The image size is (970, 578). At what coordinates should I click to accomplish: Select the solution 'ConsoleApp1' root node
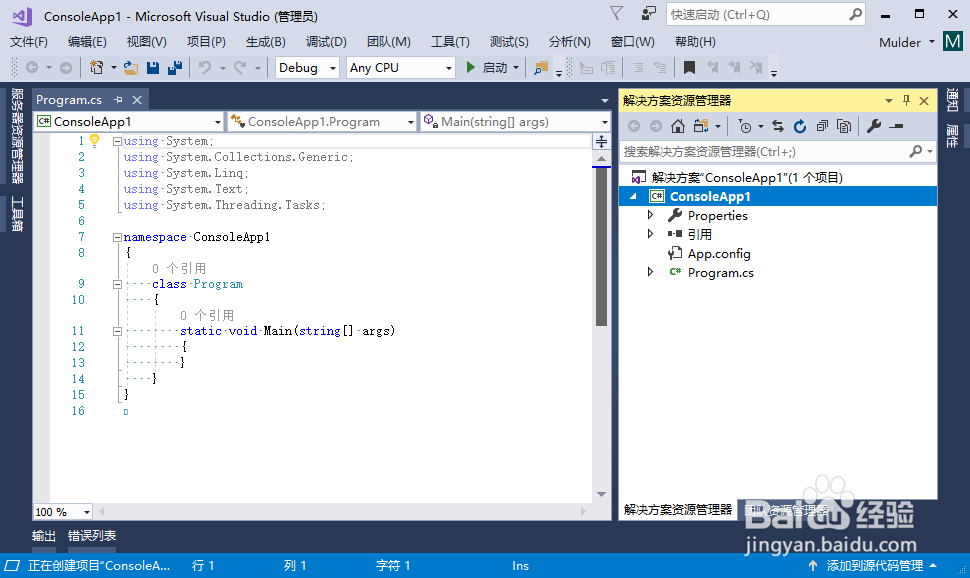coord(747,178)
